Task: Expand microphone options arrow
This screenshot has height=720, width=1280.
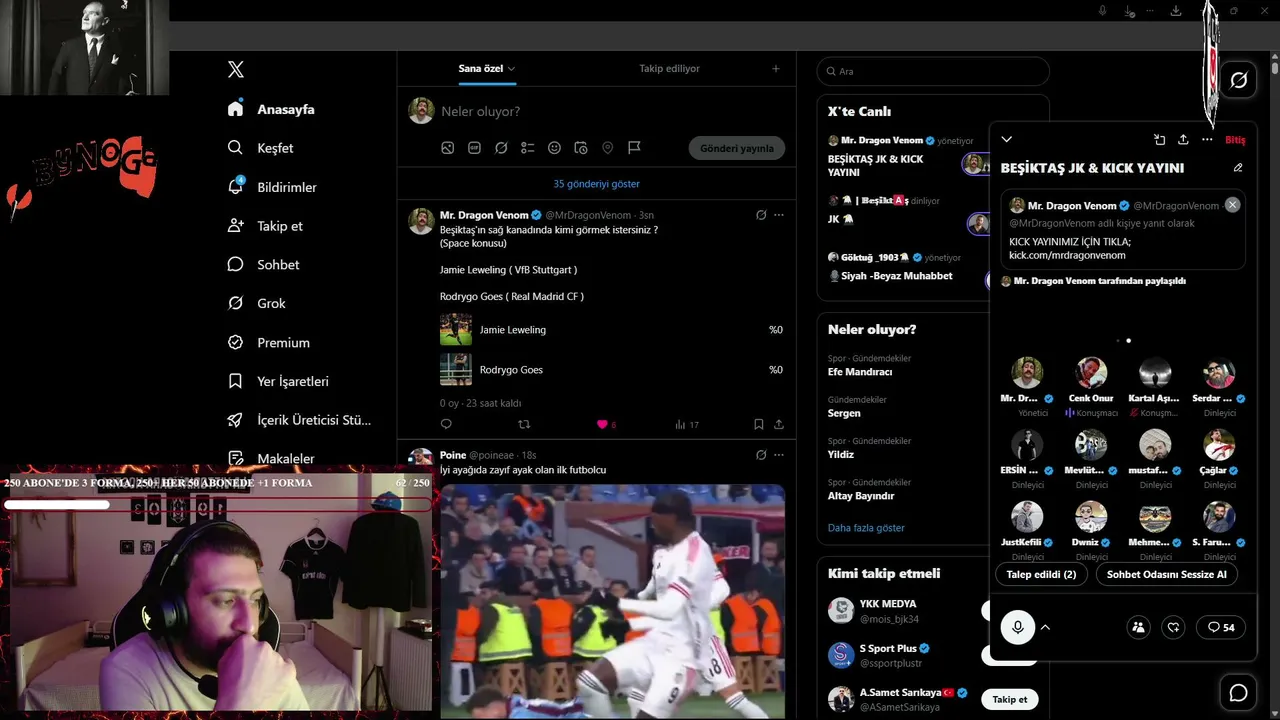Action: pyautogui.click(x=1045, y=627)
